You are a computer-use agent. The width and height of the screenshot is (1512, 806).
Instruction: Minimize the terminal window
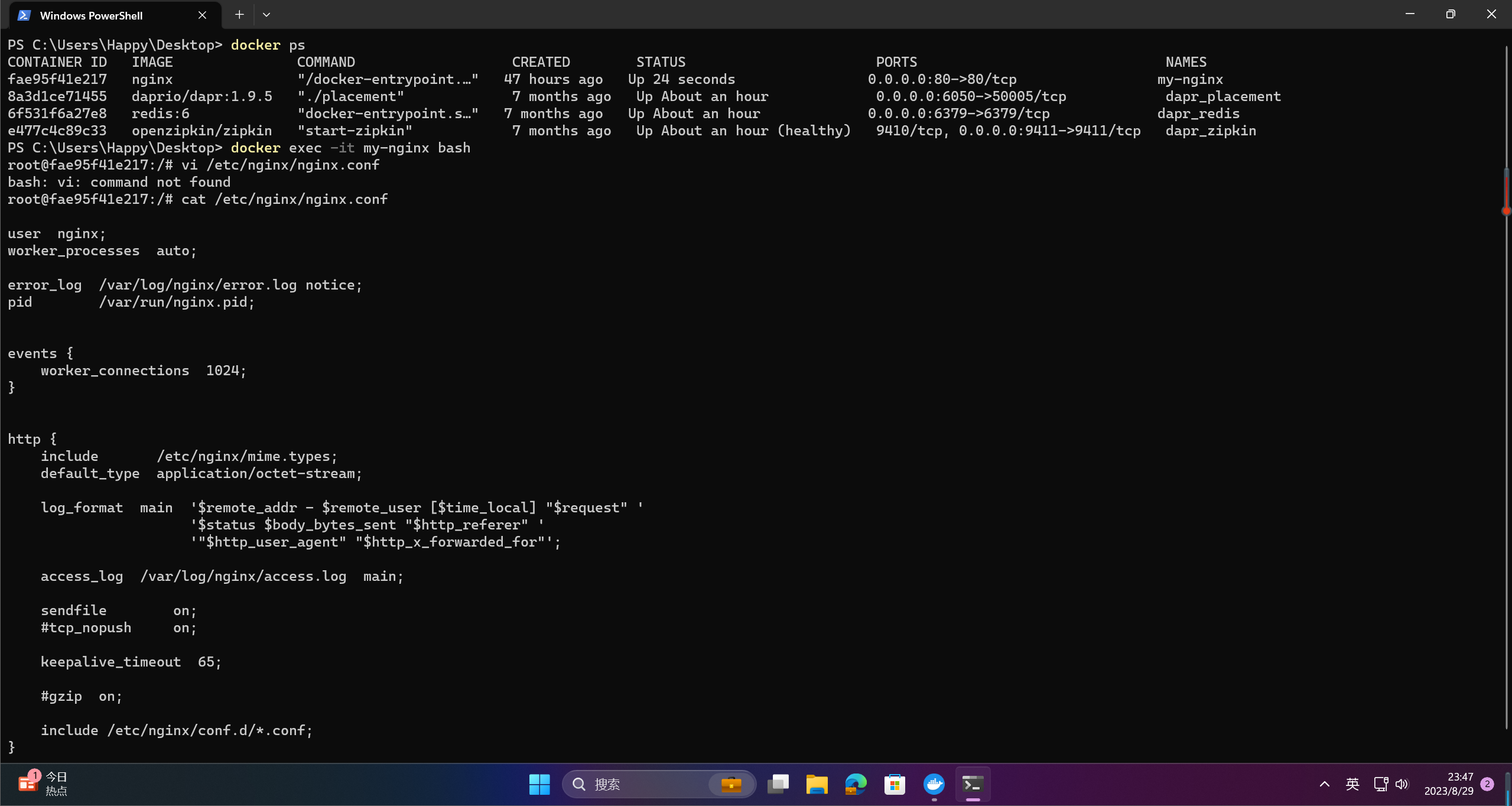[x=1410, y=14]
